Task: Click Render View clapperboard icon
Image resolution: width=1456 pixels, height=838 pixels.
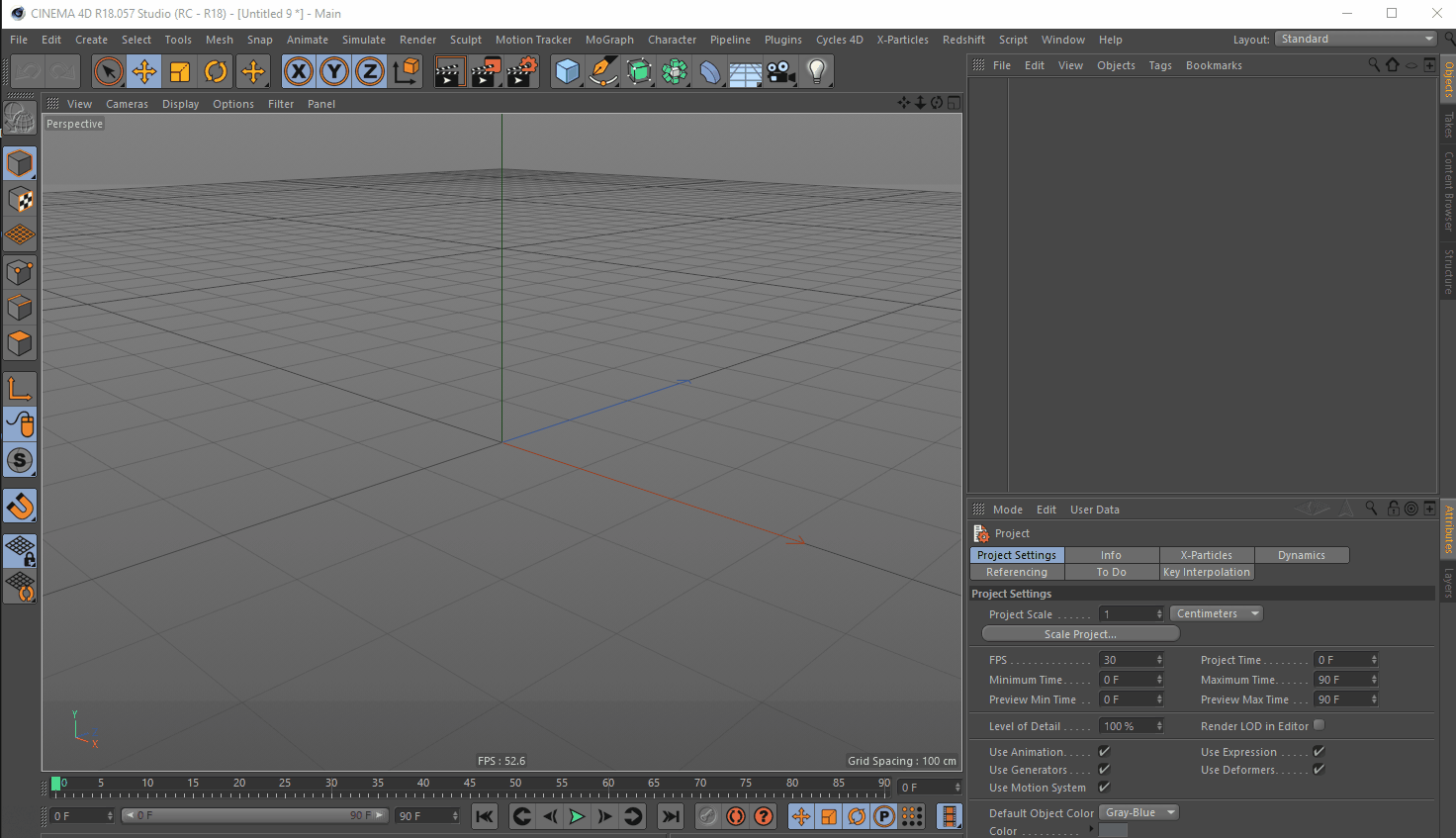Action: pyautogui.click(x=450, y=71)
